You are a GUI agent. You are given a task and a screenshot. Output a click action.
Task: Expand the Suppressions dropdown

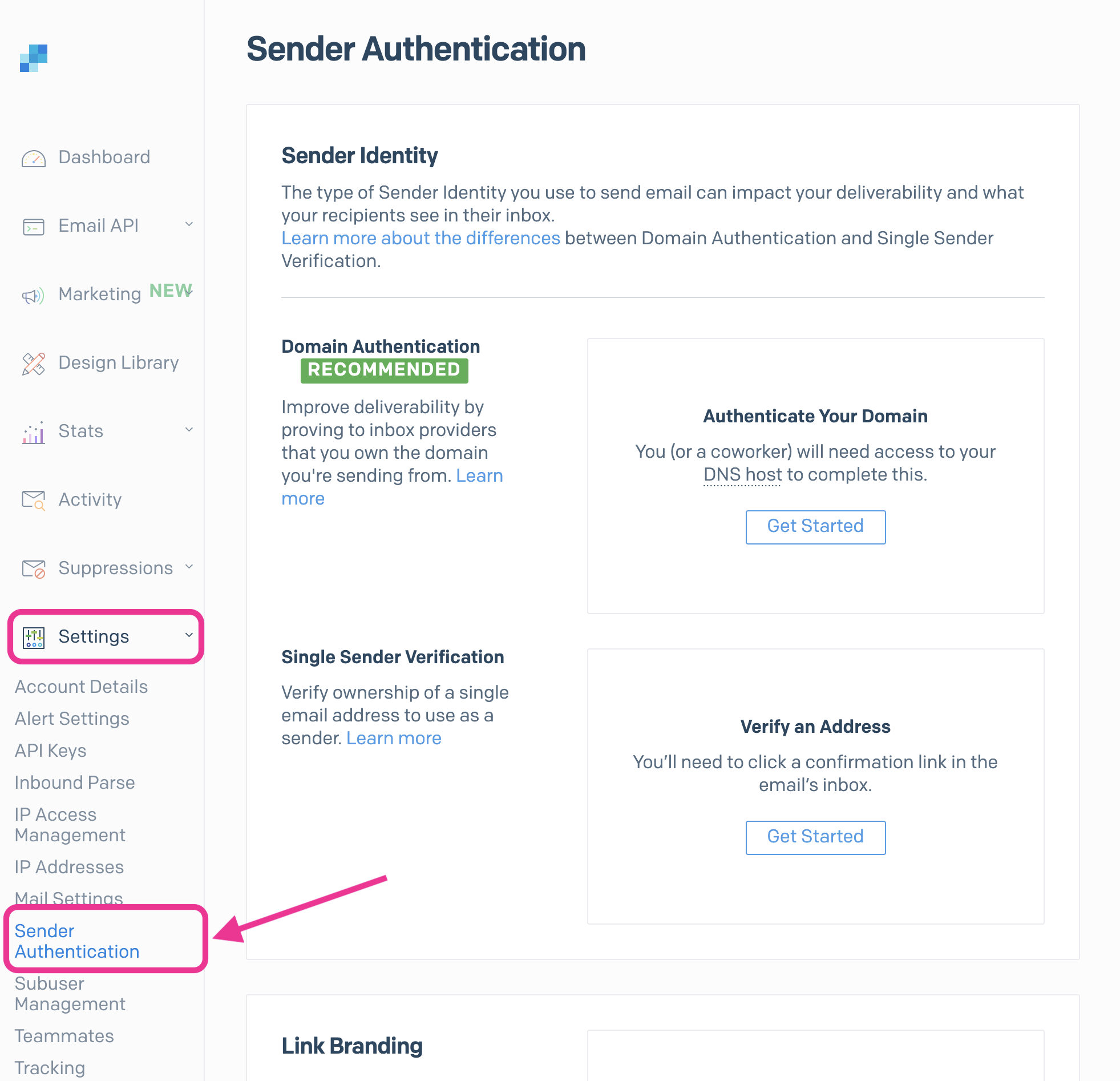pyautogui.click(x=189, y=568)
